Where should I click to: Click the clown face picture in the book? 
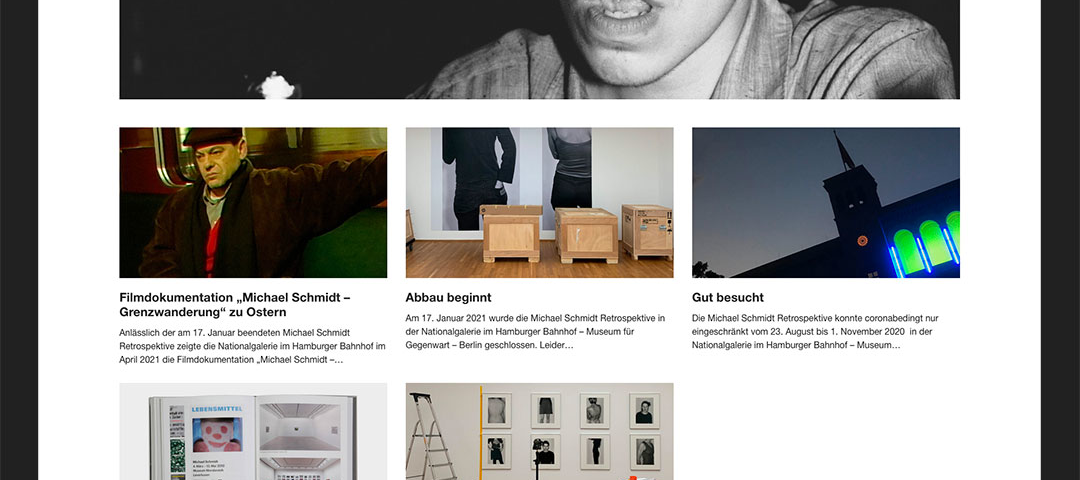pyautogui.click(x=216, y=435)
